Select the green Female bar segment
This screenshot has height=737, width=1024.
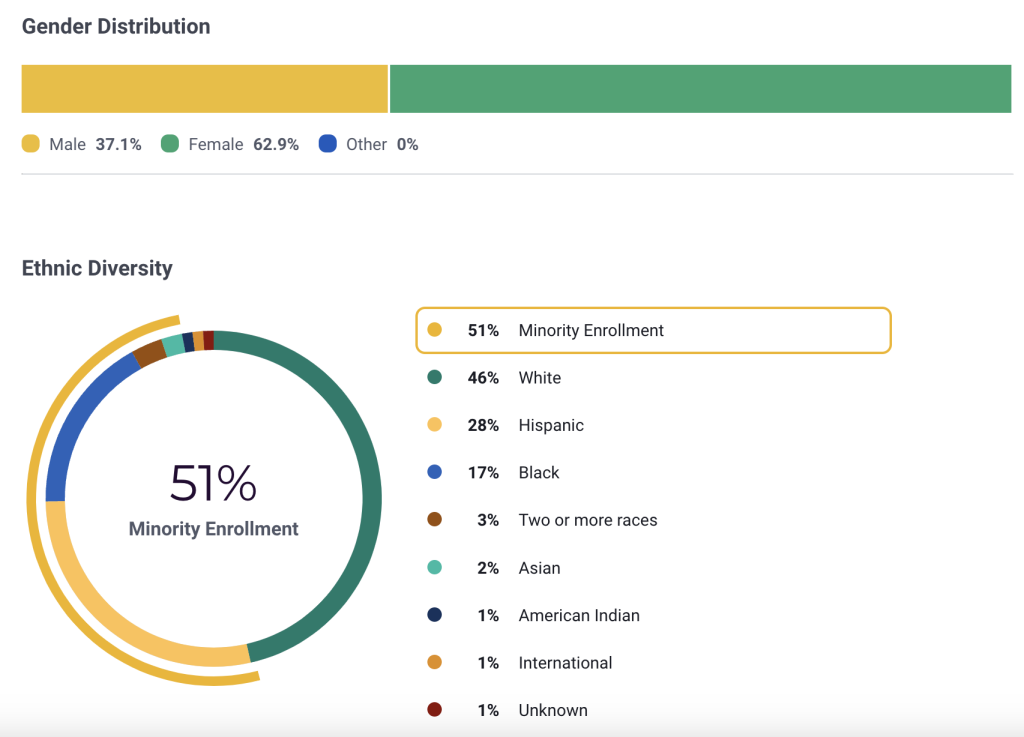pos(700,89)
